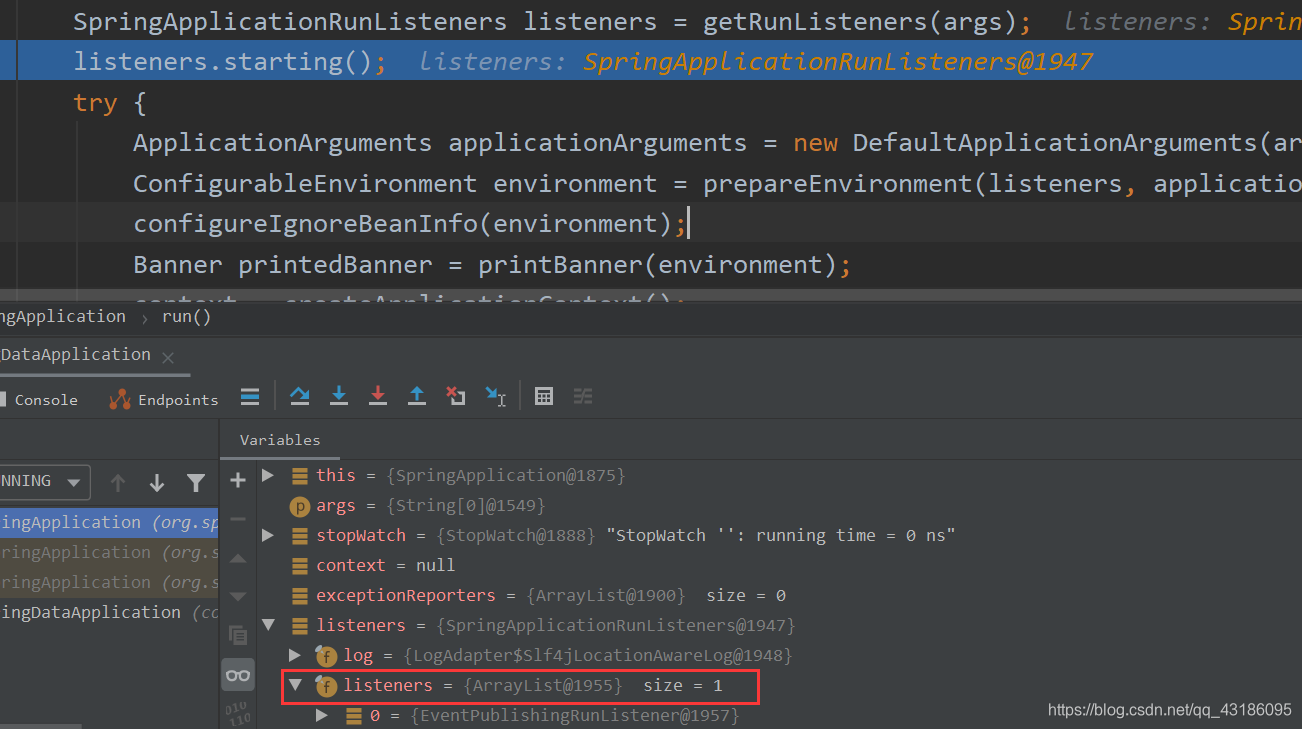Expand the 'this' variable node
Image resolution: width=1302 pixels, height=729 pixels.
tap(268, 475)
